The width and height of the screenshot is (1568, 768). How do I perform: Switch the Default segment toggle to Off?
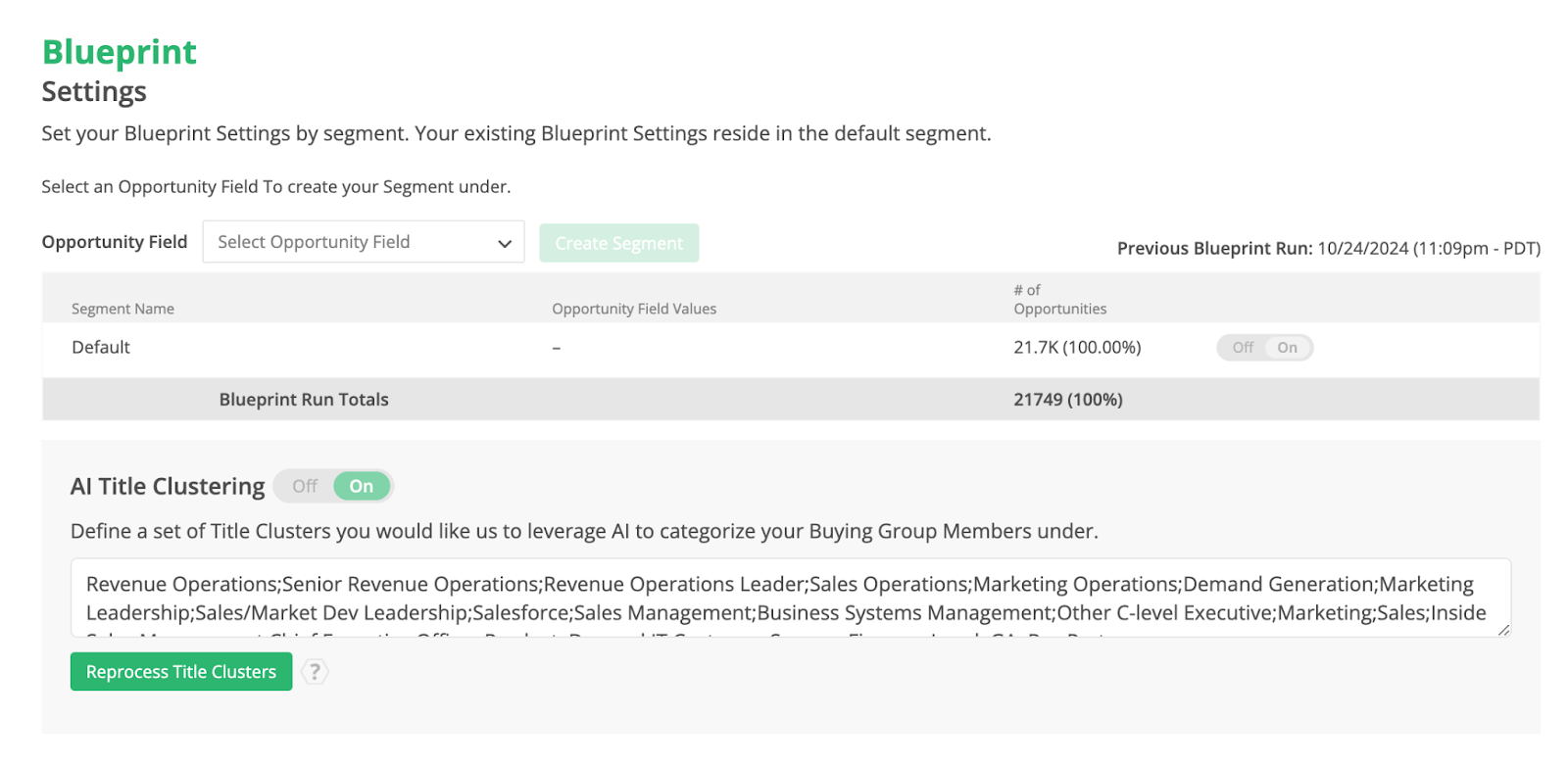tap(1242, 348)
